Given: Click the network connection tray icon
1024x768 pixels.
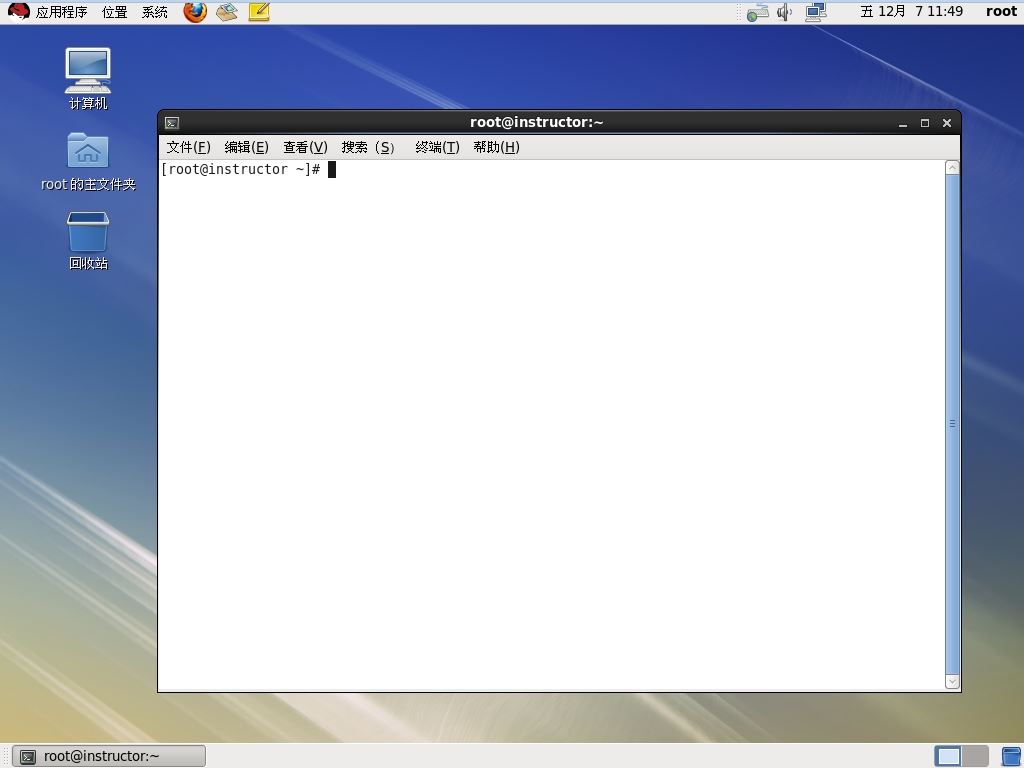Looking at the screenshot, I should click(816, 12).
